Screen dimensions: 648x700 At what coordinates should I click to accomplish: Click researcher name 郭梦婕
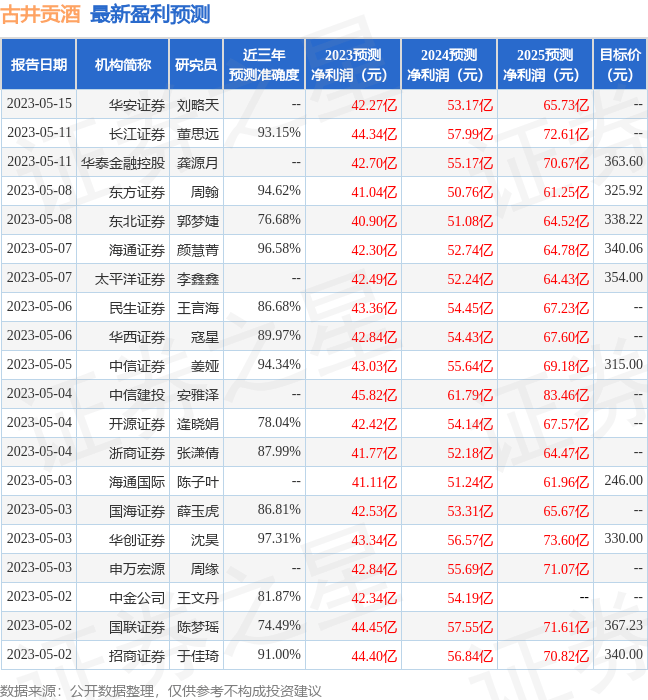(198, 221)
